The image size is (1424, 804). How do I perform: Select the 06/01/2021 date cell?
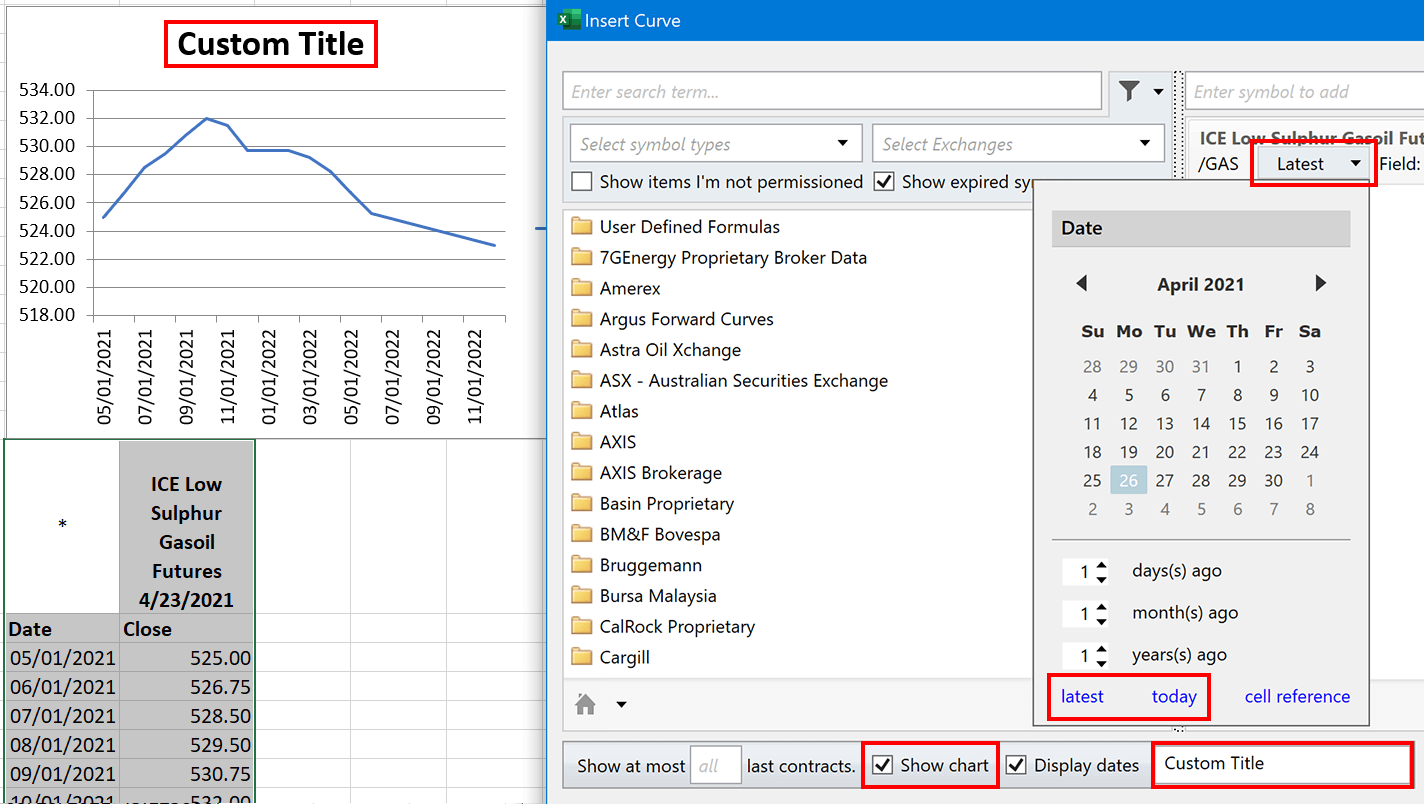[x=62, y=687]
